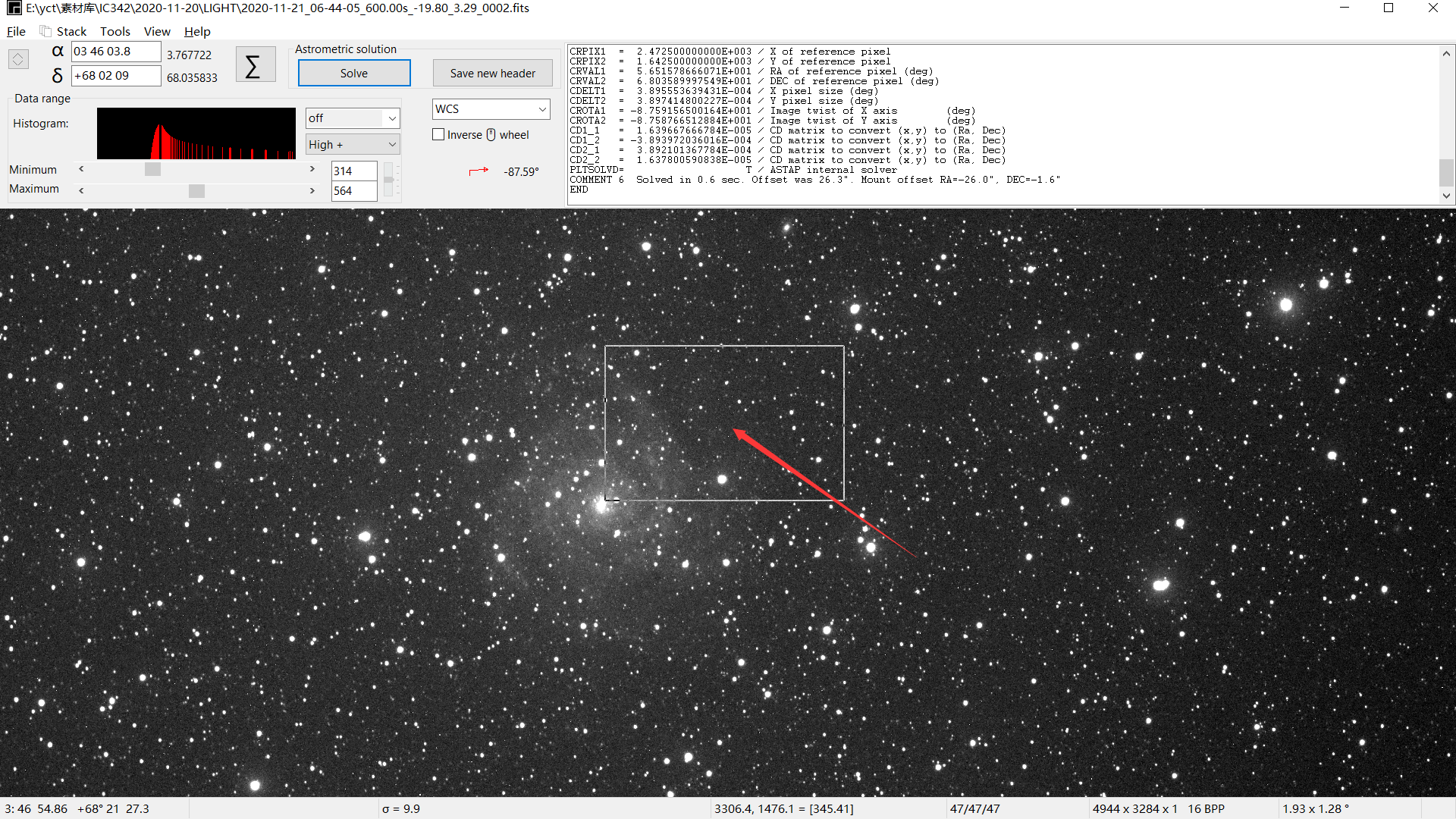
Task: Click the CROTA2 header line
Action: [x=773, y=121]
